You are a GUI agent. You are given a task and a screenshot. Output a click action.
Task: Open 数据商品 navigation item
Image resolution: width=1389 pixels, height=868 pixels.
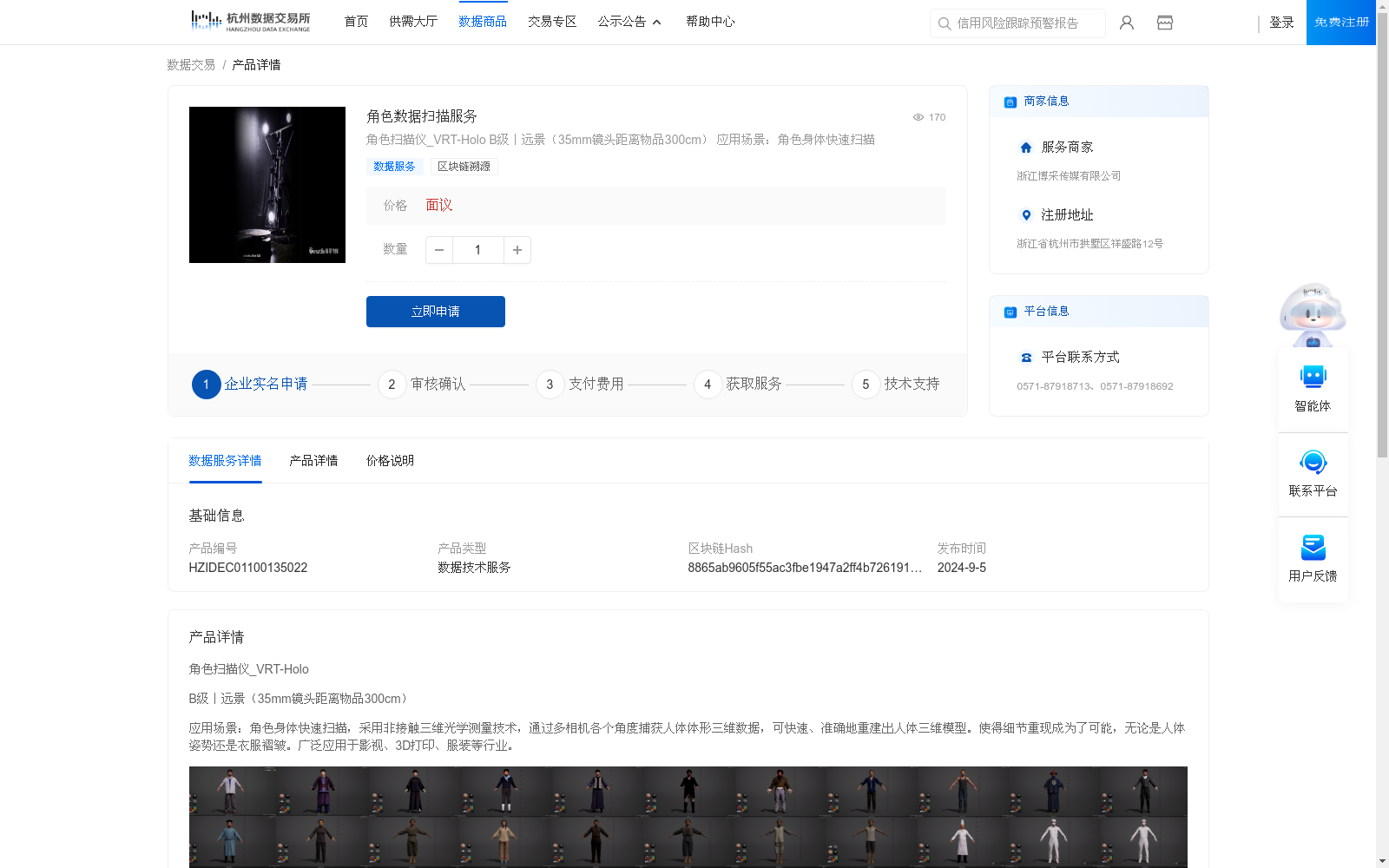(x=483, y=22)
